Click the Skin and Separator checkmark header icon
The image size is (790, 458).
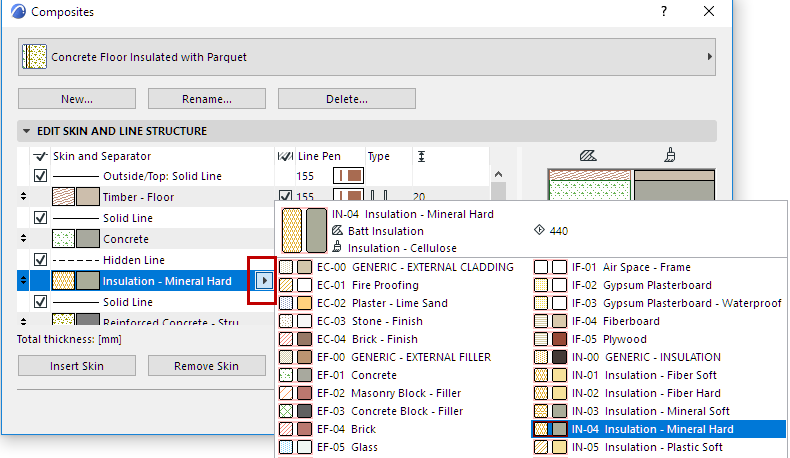40,156
